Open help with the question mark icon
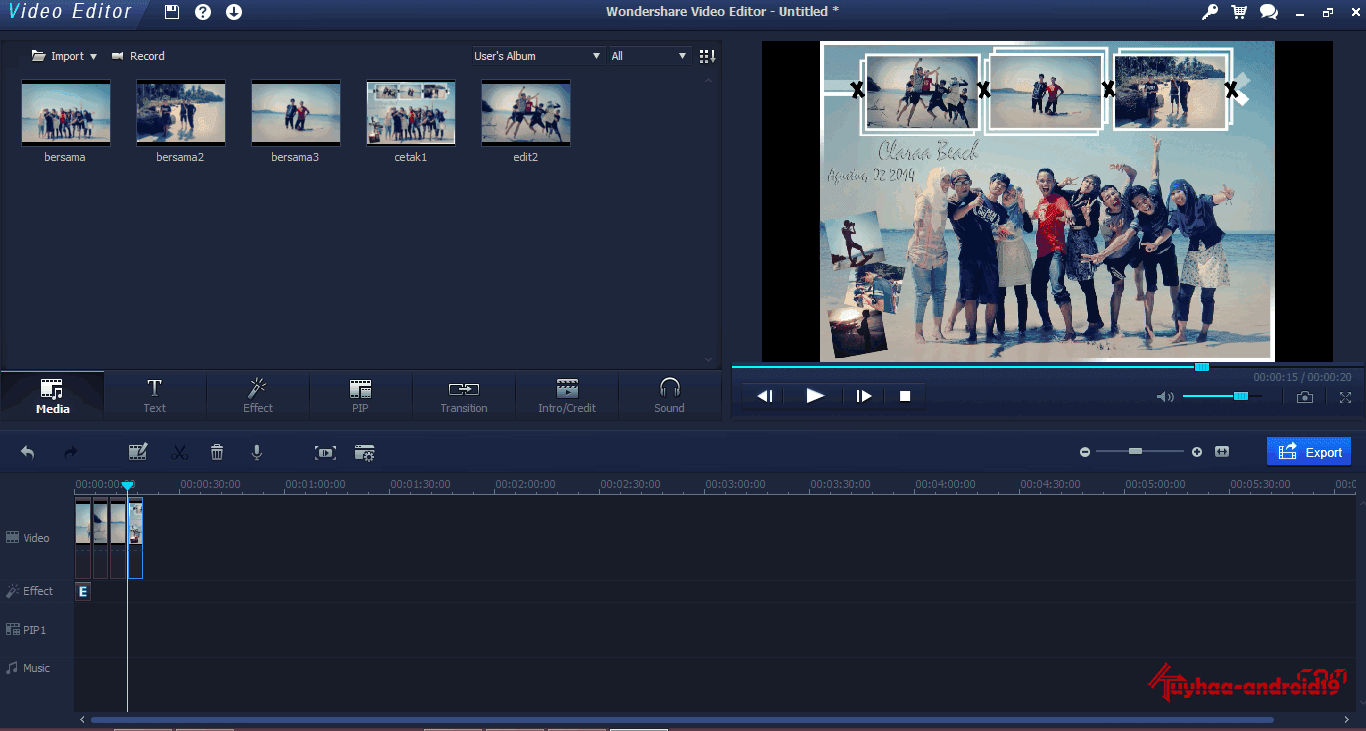The width and height of the screenshot is (1366, 731). coord(203,12)
